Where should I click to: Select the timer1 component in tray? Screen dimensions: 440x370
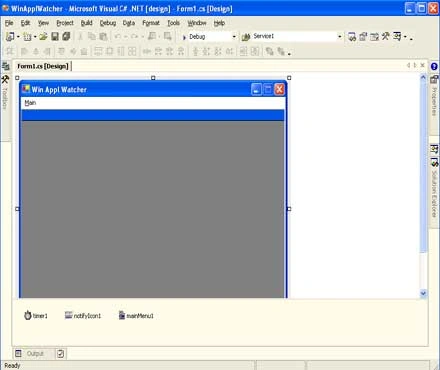[36, 315]
